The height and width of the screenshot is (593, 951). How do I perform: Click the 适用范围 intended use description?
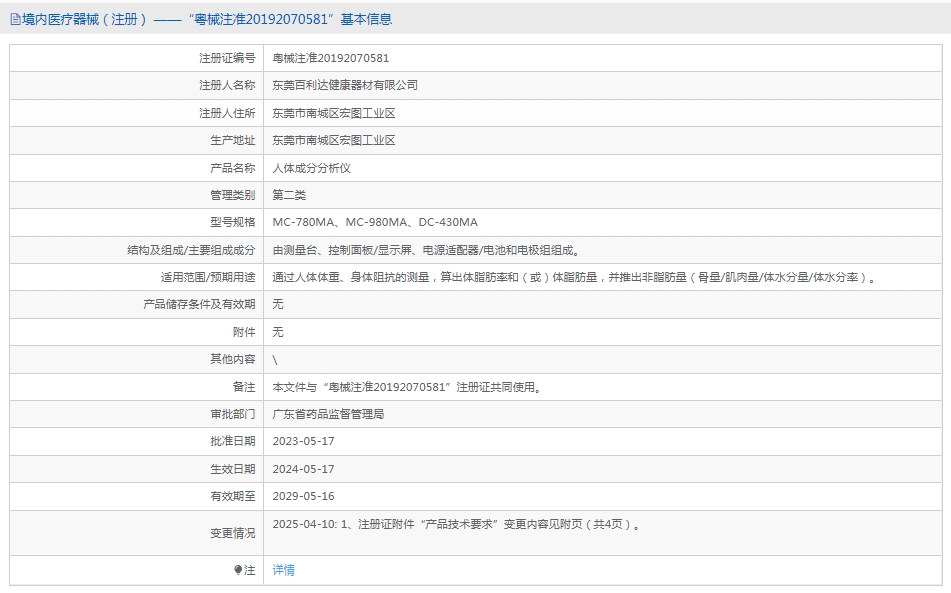click(x=574, y=277)
